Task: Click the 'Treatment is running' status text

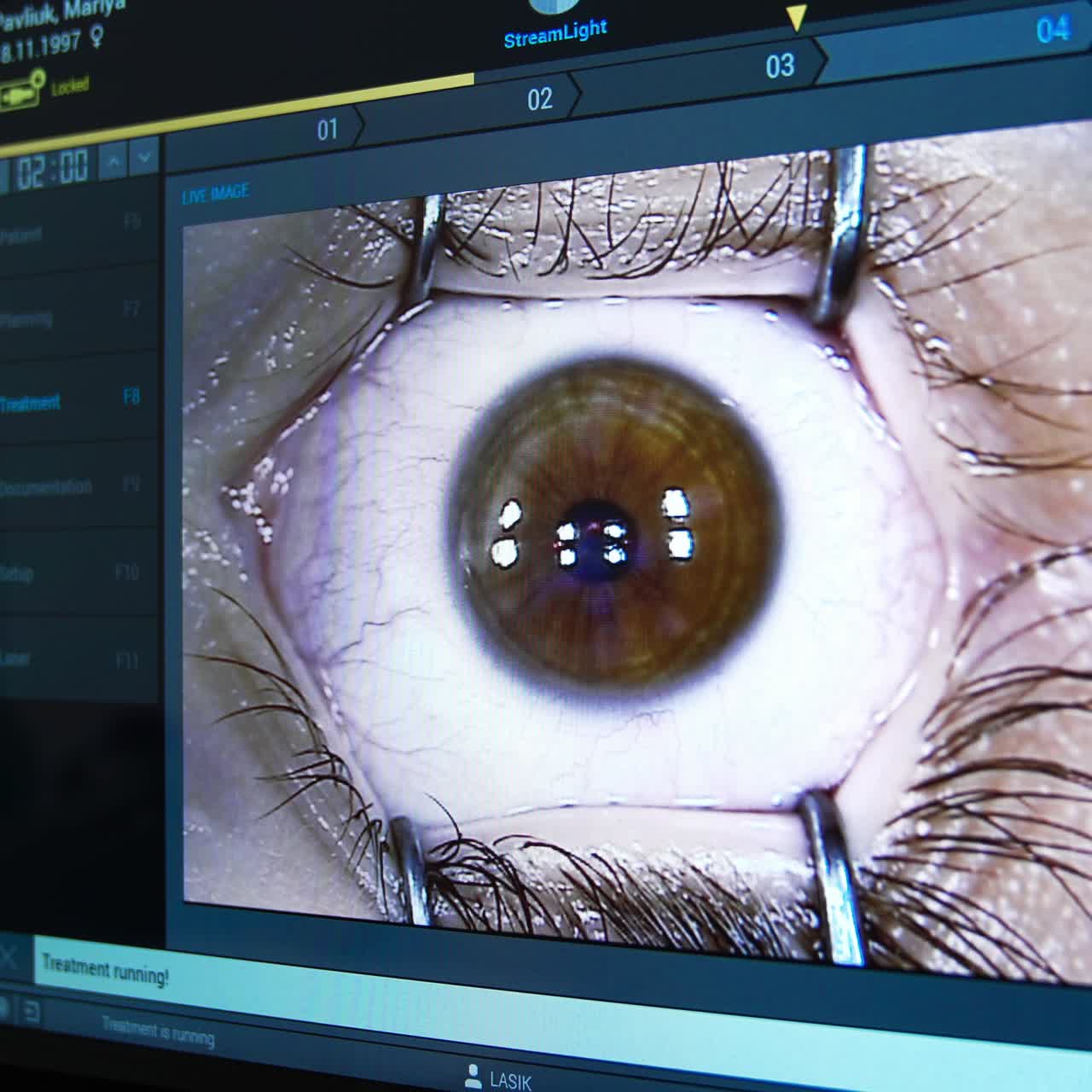Action: pos(159,1031)
